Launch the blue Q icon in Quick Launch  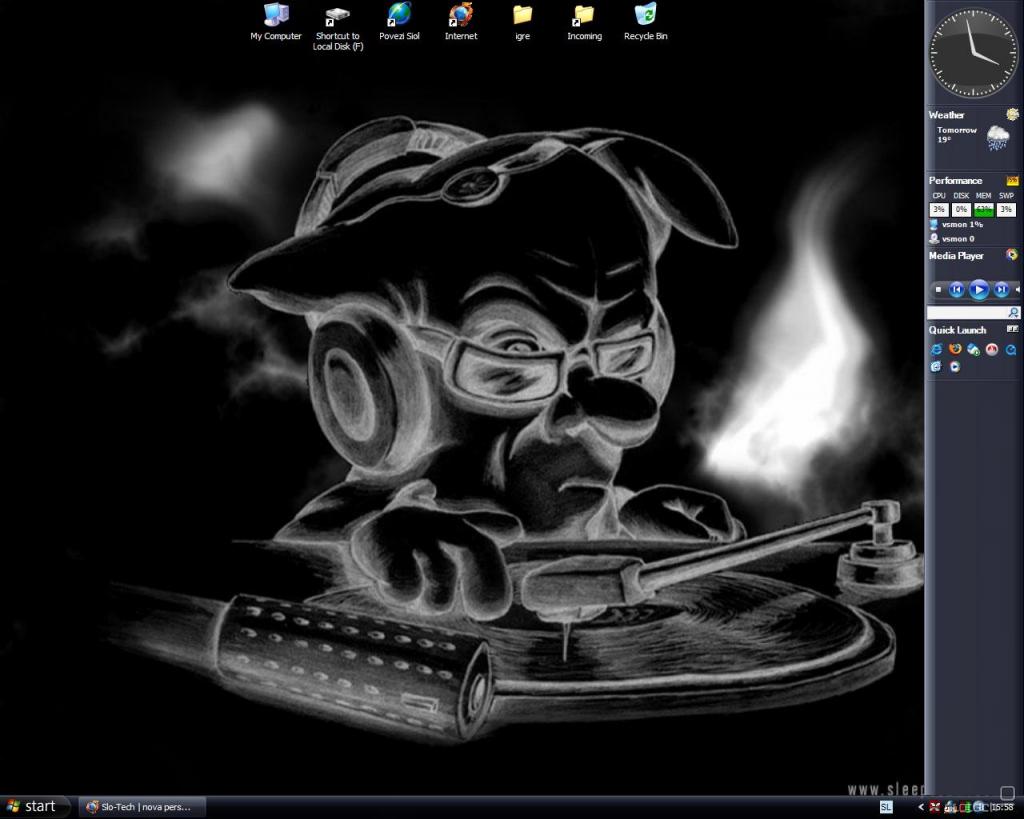pos(1011,349)
